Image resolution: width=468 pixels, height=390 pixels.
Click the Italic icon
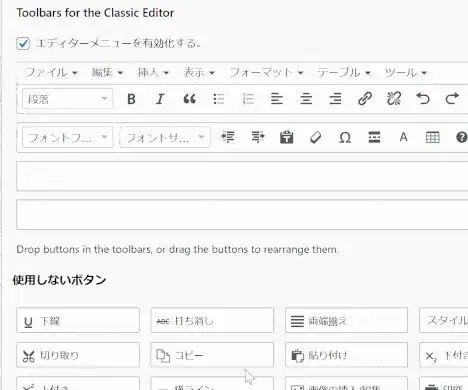pos(160,99)
